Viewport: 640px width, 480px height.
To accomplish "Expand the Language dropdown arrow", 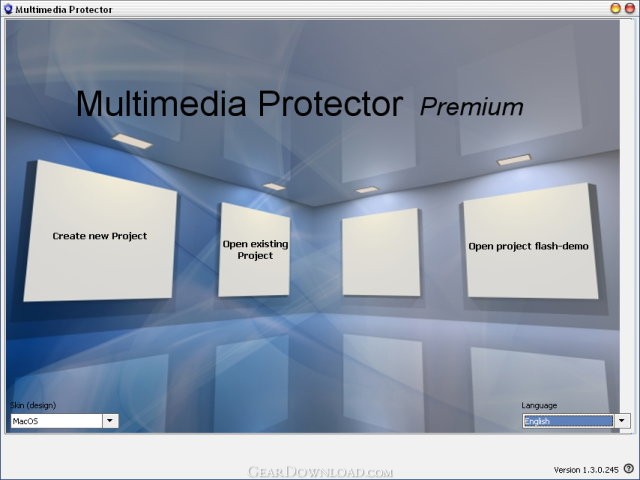I will (622, 421).
